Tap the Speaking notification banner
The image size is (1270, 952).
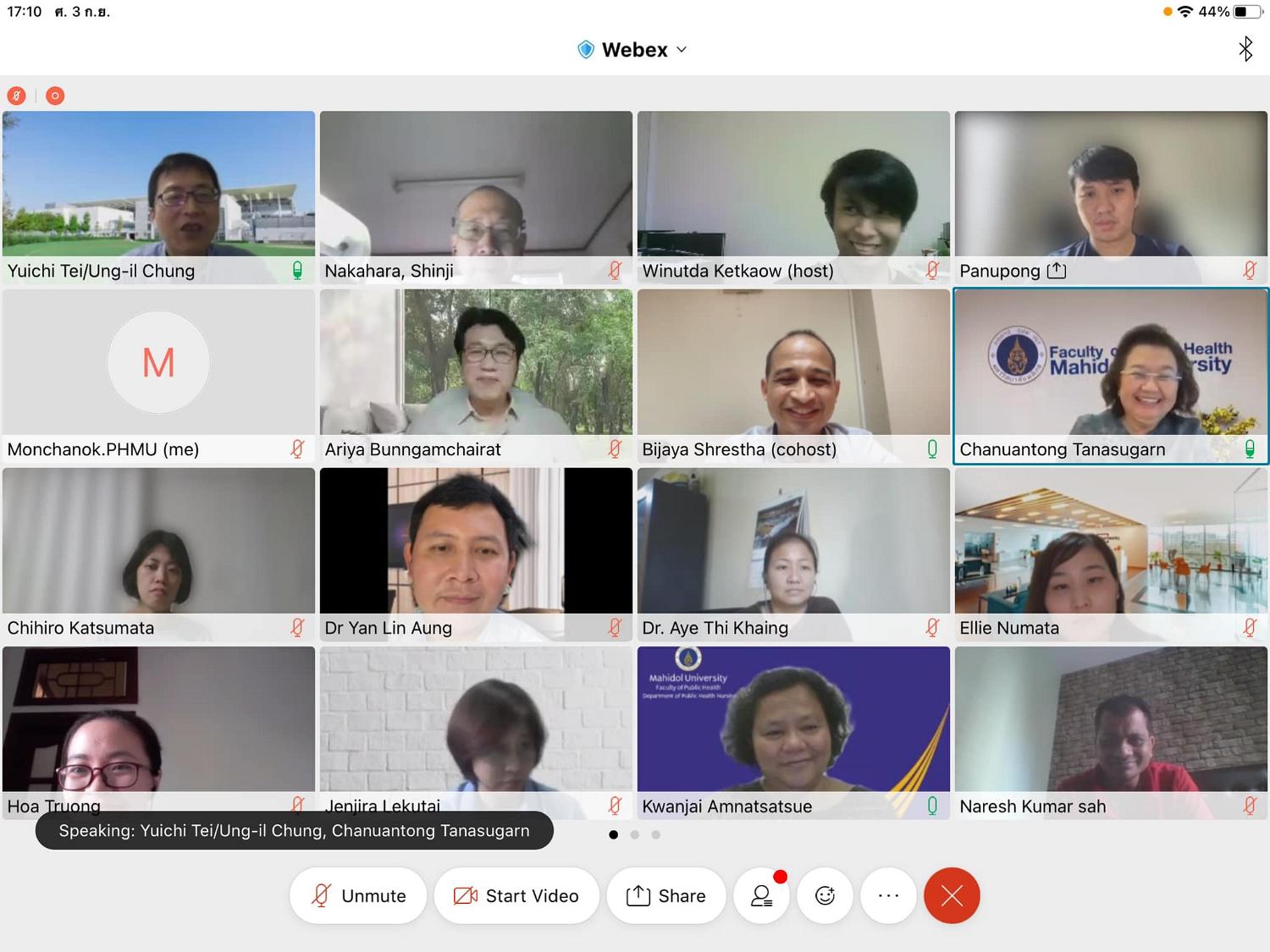click(x=295, y=831)
